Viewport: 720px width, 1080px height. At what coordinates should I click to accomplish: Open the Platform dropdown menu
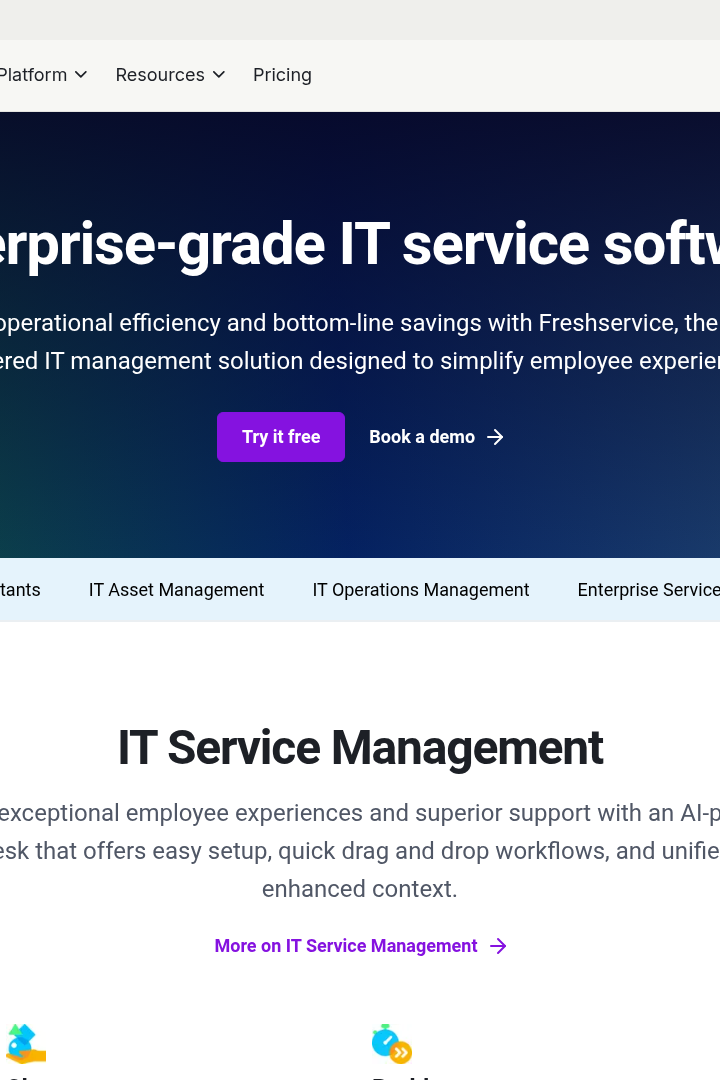tap(43, 74)
